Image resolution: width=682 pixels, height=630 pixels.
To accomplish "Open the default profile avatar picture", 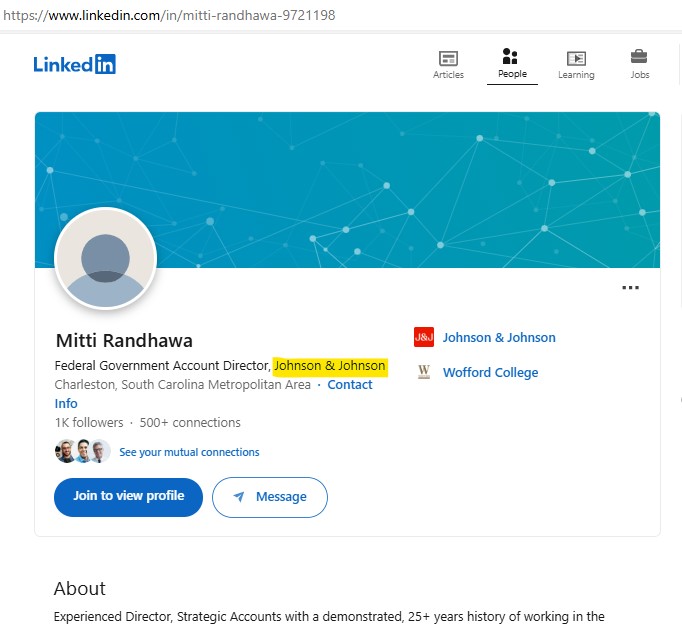I will point(105,259).
